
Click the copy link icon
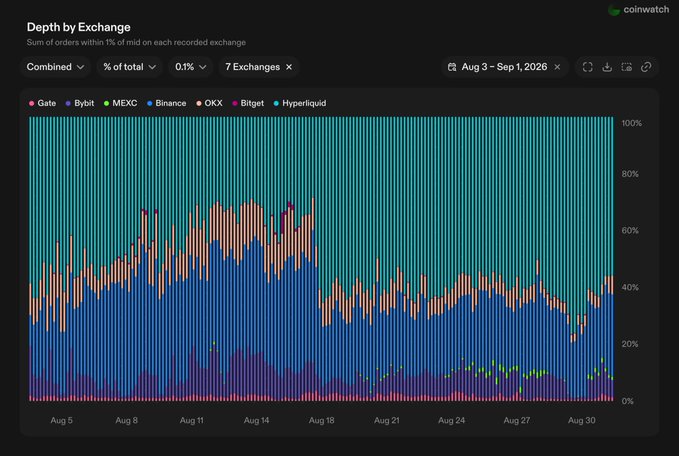646,67
